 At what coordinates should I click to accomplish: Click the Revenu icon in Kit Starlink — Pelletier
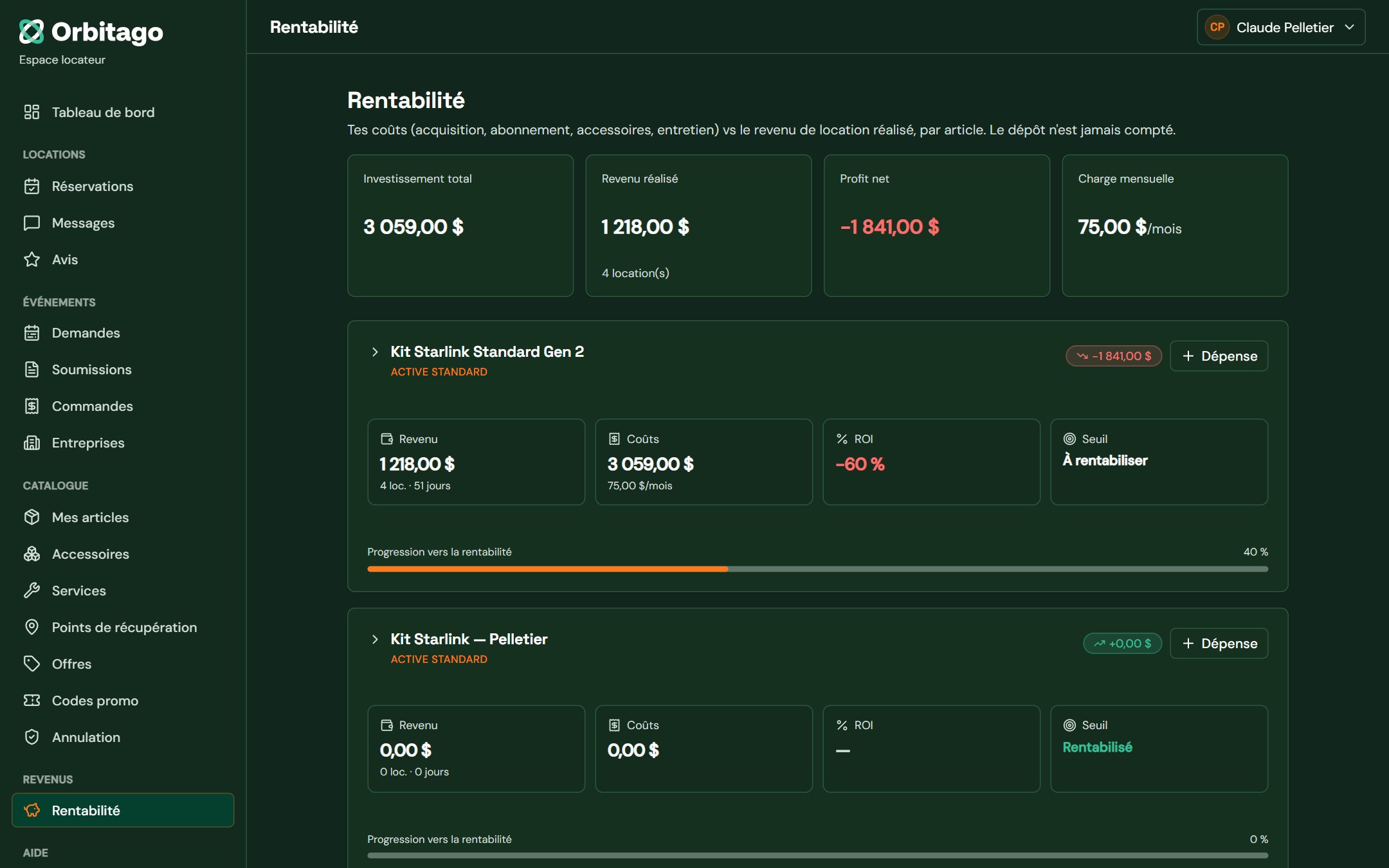(x=386, y=725)
